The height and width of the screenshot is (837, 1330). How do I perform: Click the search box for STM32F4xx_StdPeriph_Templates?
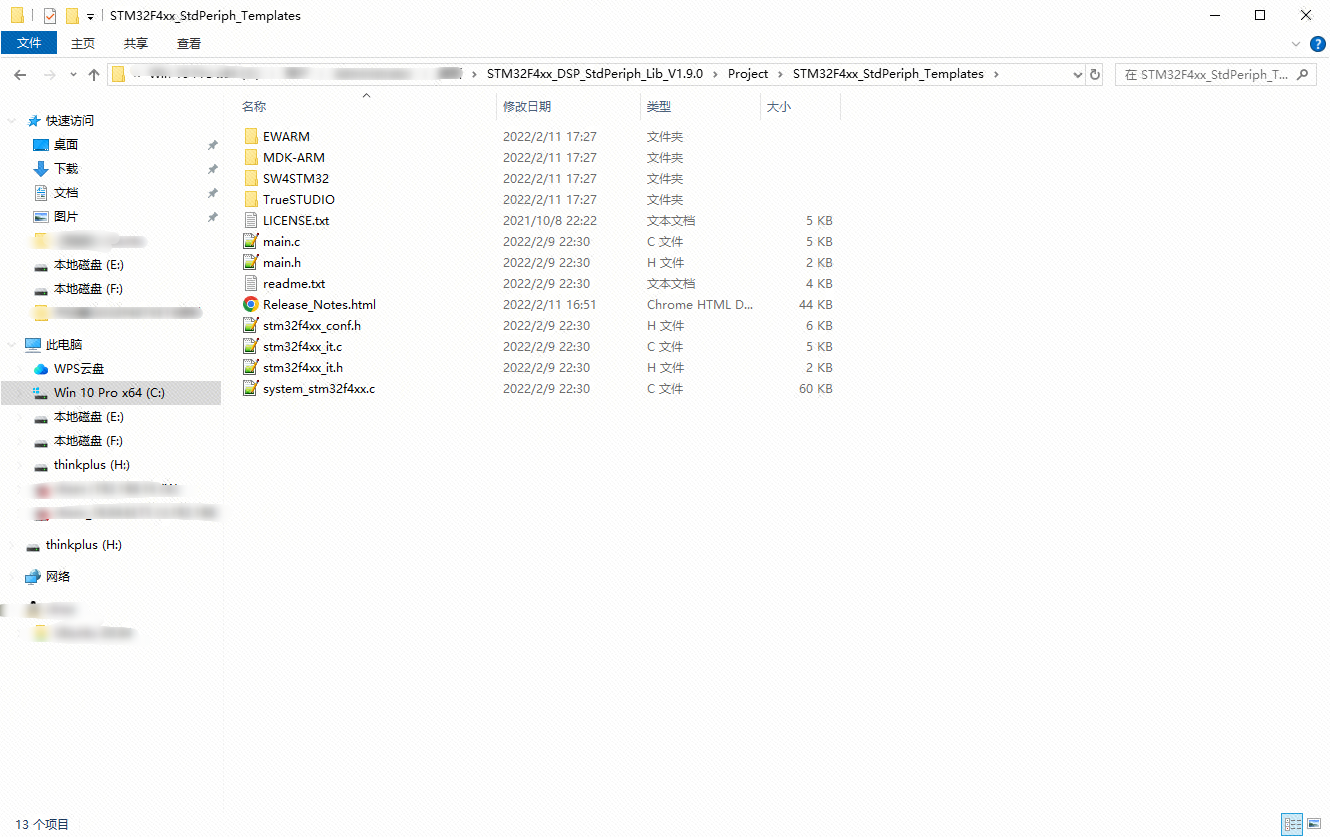tap(1206, 75)
